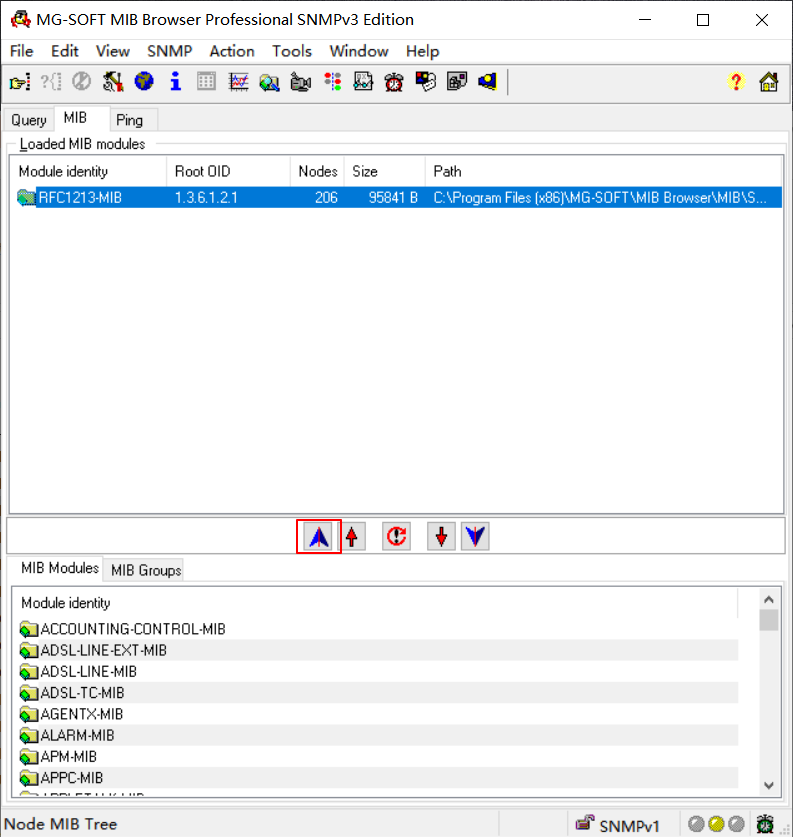Open the Edit menu
Screen dimensions: 793x837
[x=65, y=51]
